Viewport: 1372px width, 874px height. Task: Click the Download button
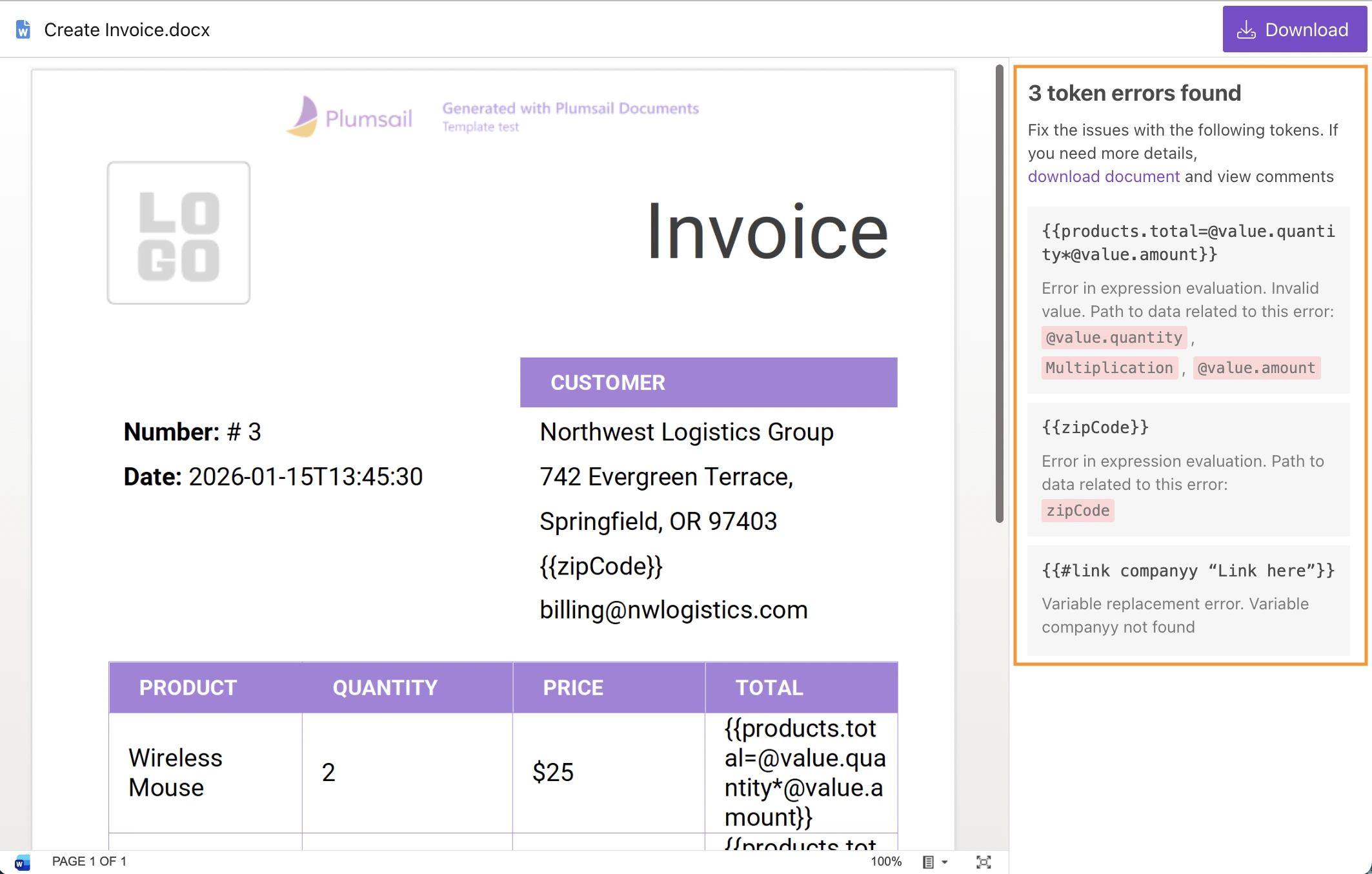[1294, 30]
